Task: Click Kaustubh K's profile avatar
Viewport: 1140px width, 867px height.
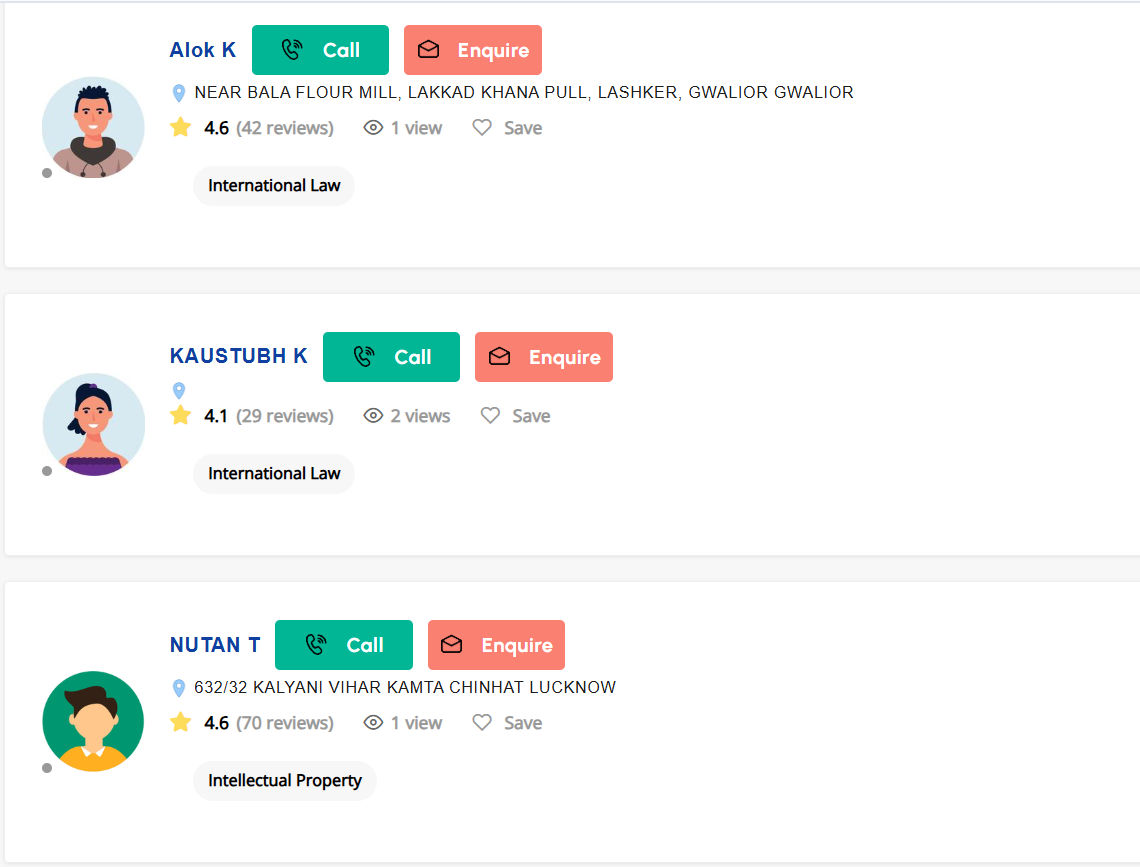Action: [94, 424]
